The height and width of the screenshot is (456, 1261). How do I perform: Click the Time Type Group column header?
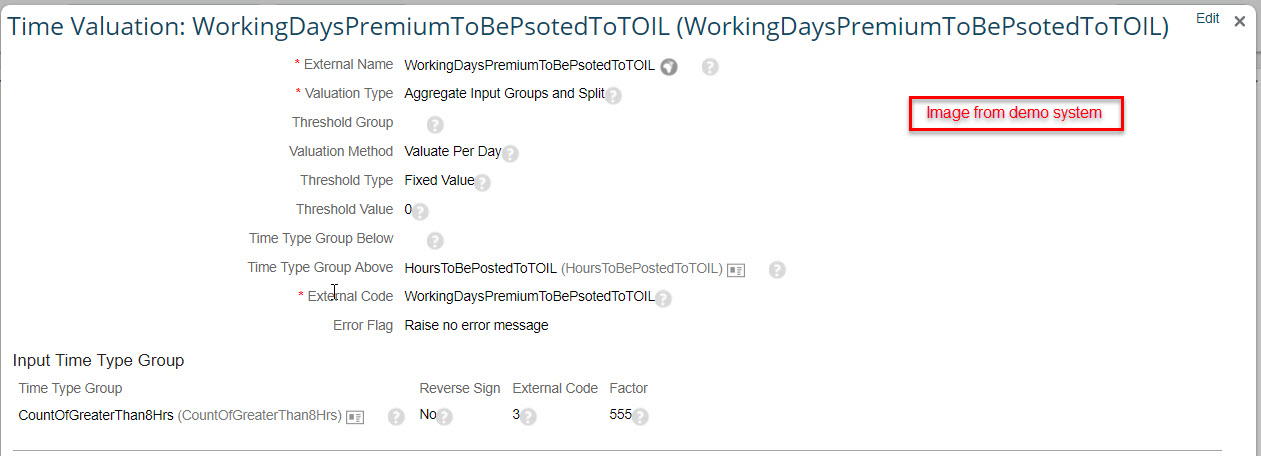pyautogui.click(x=71, y=388)
